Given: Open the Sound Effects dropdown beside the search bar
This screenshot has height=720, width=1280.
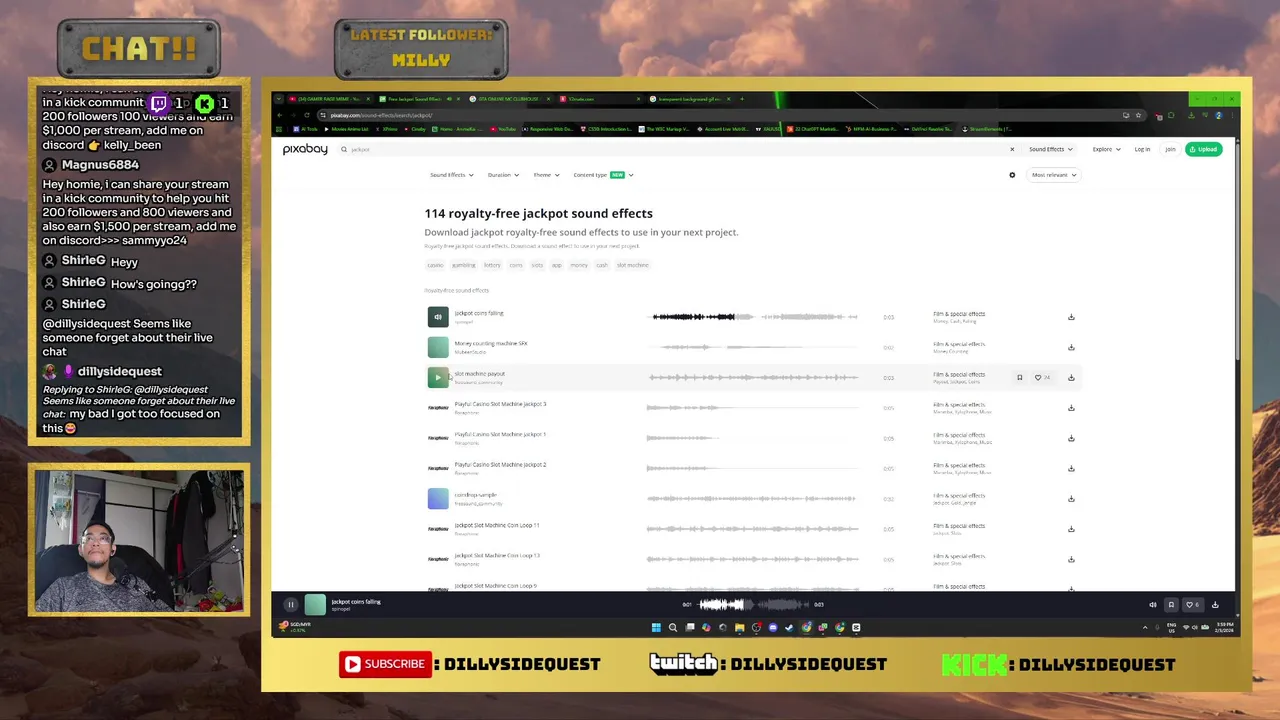Looking at the screenshot, I should (x=1050, y=149).
